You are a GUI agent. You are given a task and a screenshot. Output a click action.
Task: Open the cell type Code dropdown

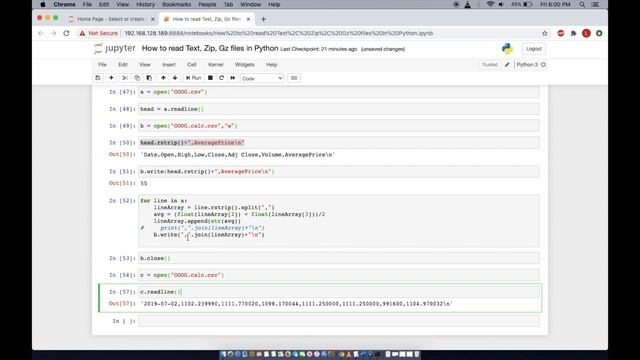click(x=262, y=78)
